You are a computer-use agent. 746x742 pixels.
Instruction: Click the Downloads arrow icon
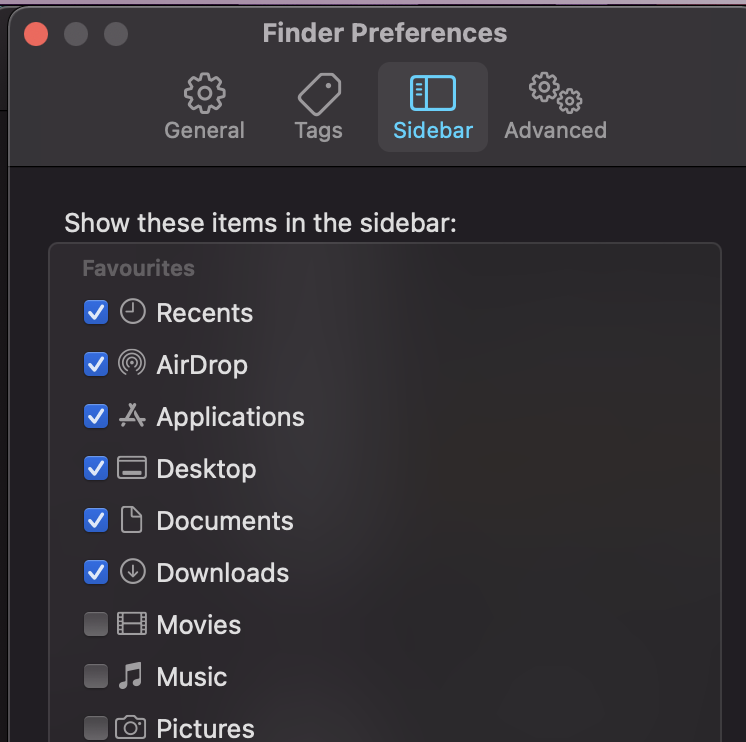tap(132, 572)
